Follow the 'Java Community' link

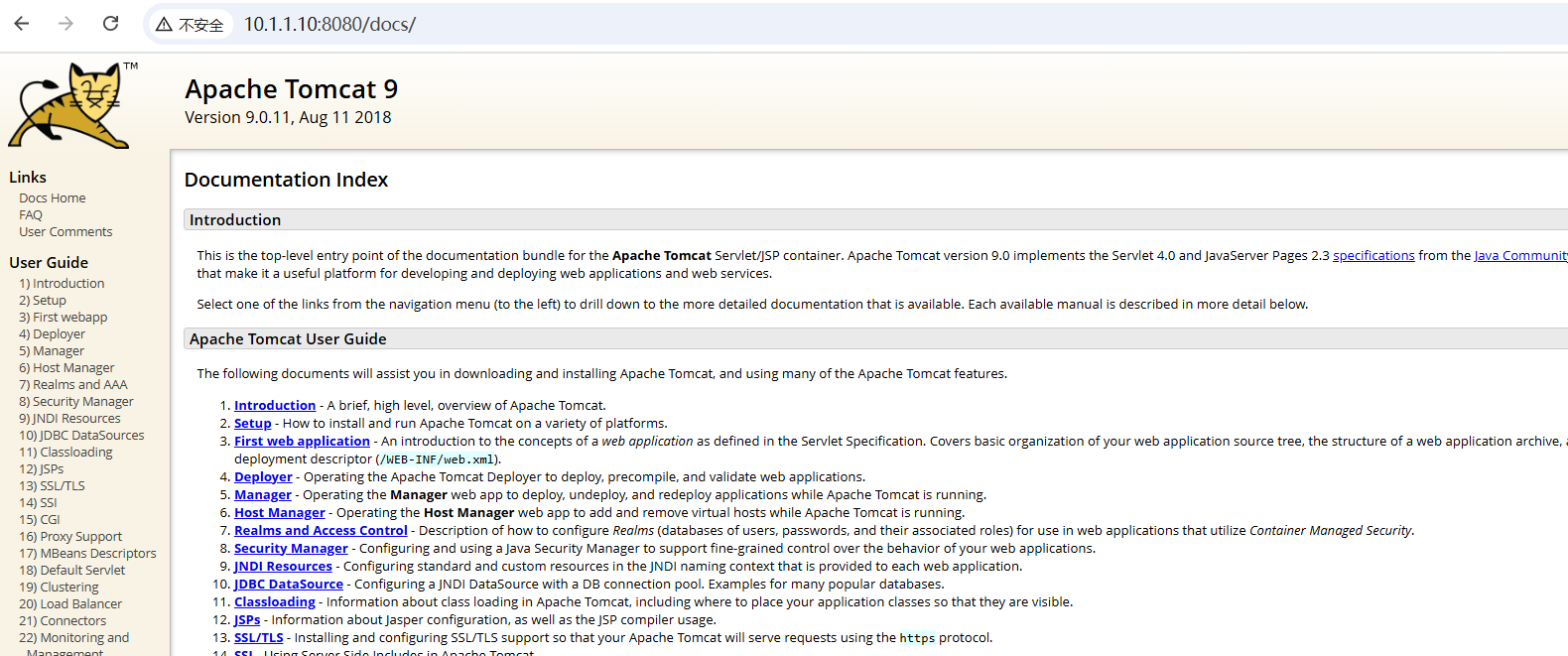(1520, 256)
